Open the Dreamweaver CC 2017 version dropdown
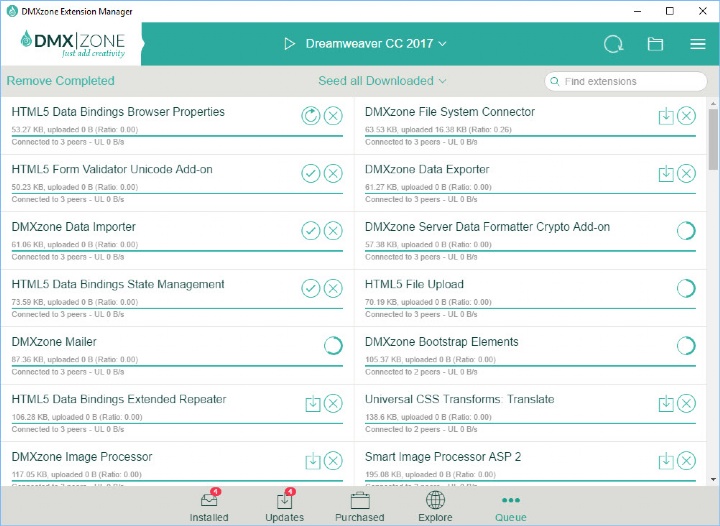 376,44
